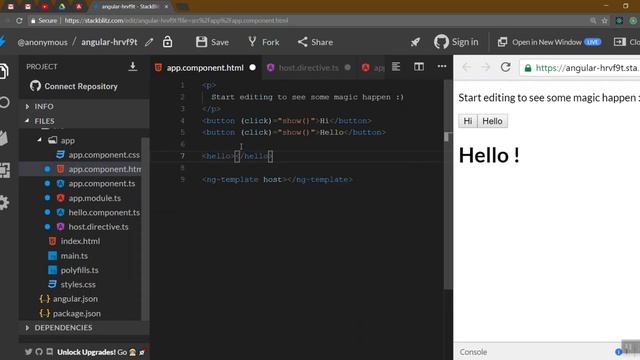Image resolution: width=640 pixels, height=360 pixels.
Task: Switch to app.component.html editor tab
Action: click(205, 68)
